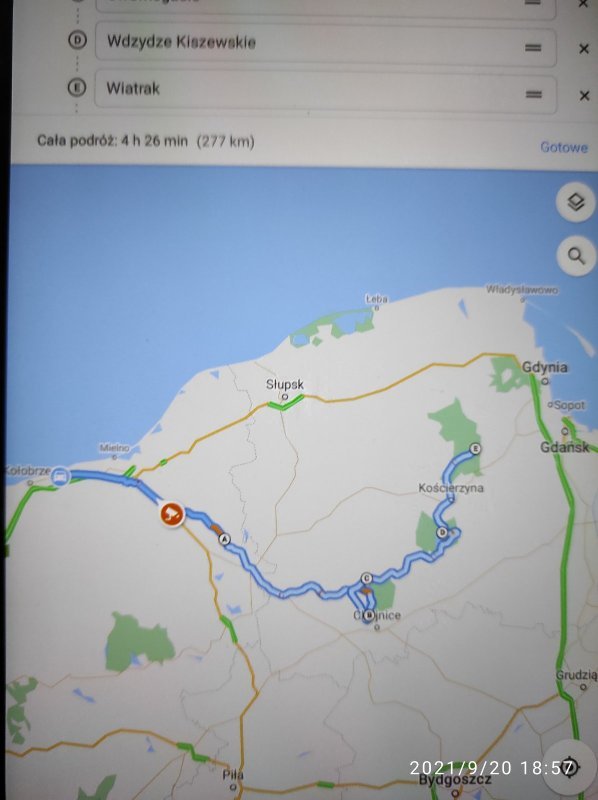
Task: Edit the Wdzydze Kiszewskie destination field
Action: 326,44
